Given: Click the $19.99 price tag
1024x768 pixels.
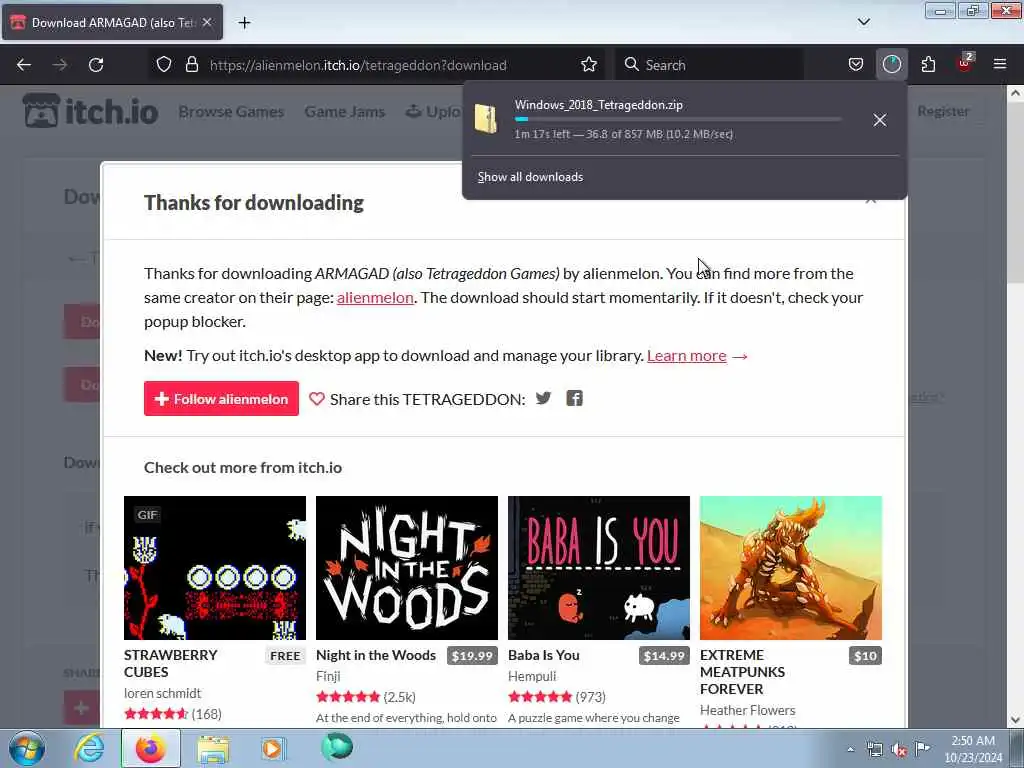Looking at the screenshot, I should click(x=472, y=656).
